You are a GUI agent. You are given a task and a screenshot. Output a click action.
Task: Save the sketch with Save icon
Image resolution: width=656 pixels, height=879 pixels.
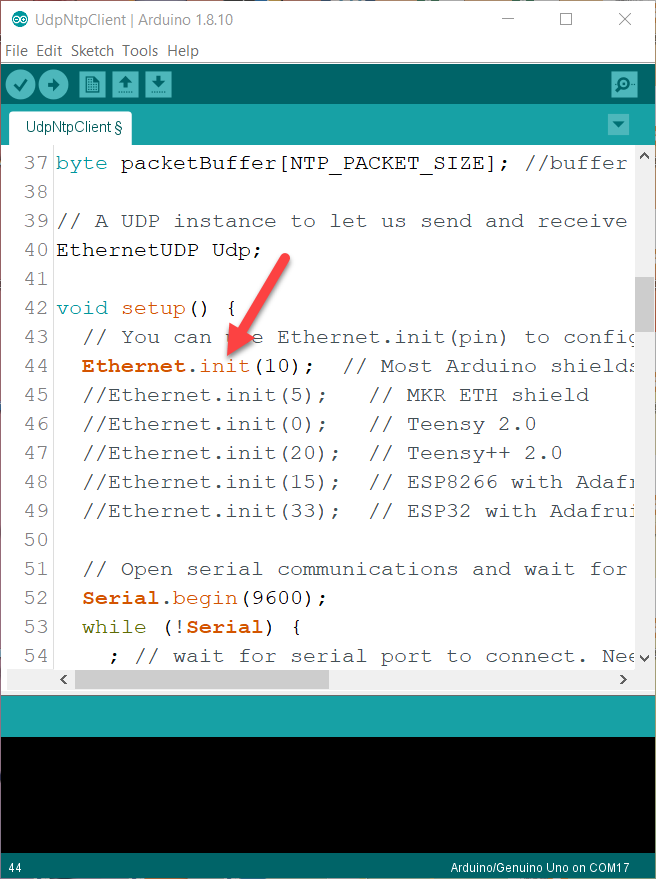click(159, 85)
